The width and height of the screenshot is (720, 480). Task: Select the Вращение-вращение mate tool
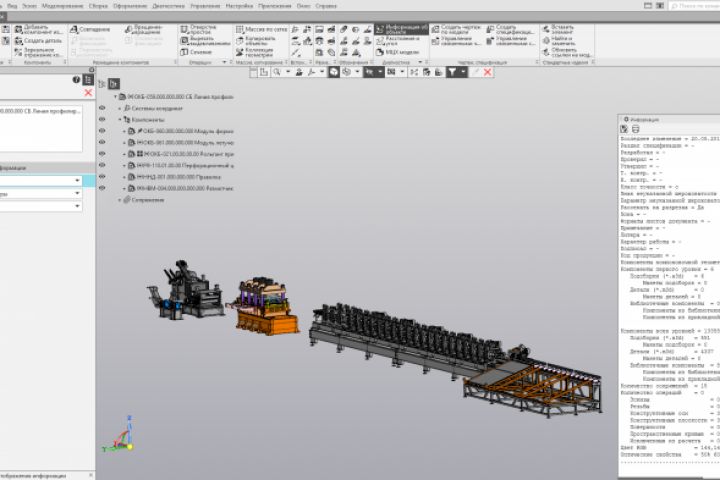tap(143, 30)
